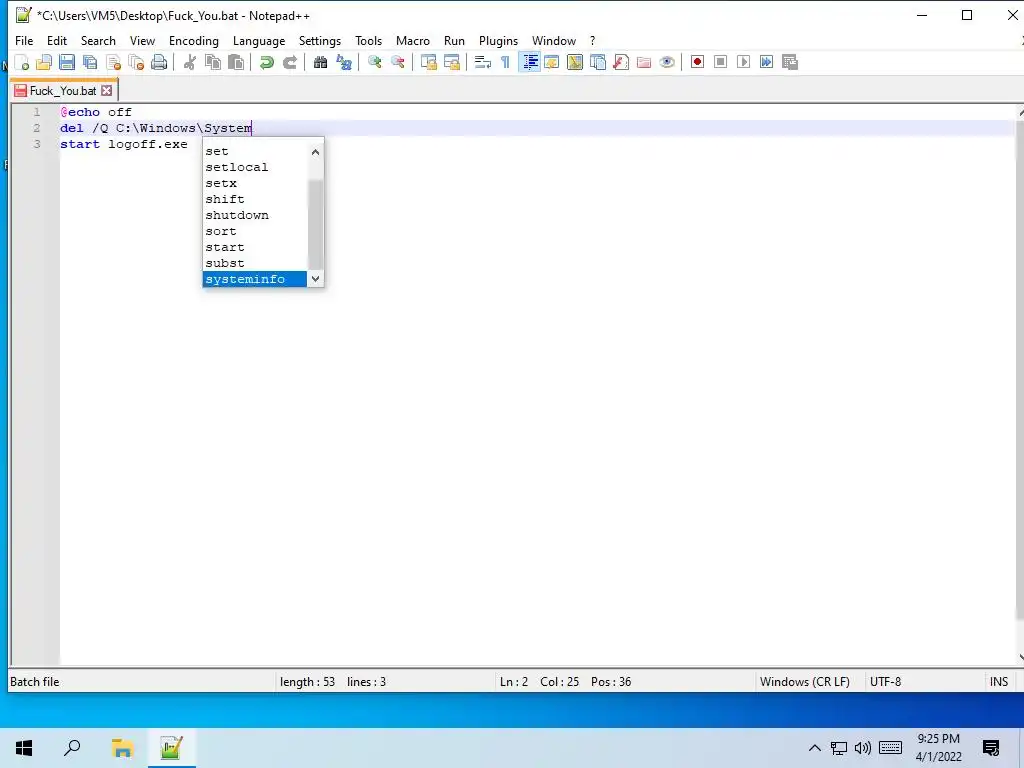Open the Plugins menu
The height and width of the screenshot is (768, 1024).
pos(498,40)
